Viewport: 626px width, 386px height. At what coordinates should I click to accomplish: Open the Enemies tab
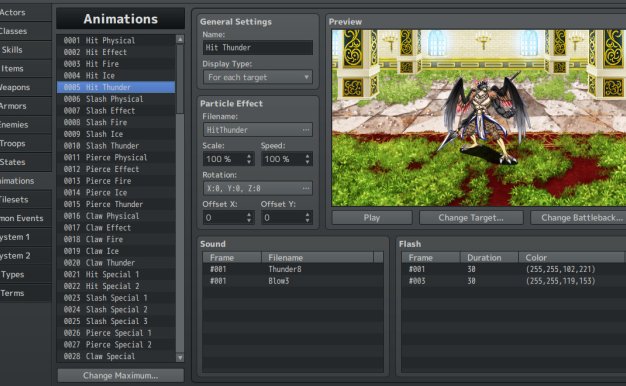(25, 125)
